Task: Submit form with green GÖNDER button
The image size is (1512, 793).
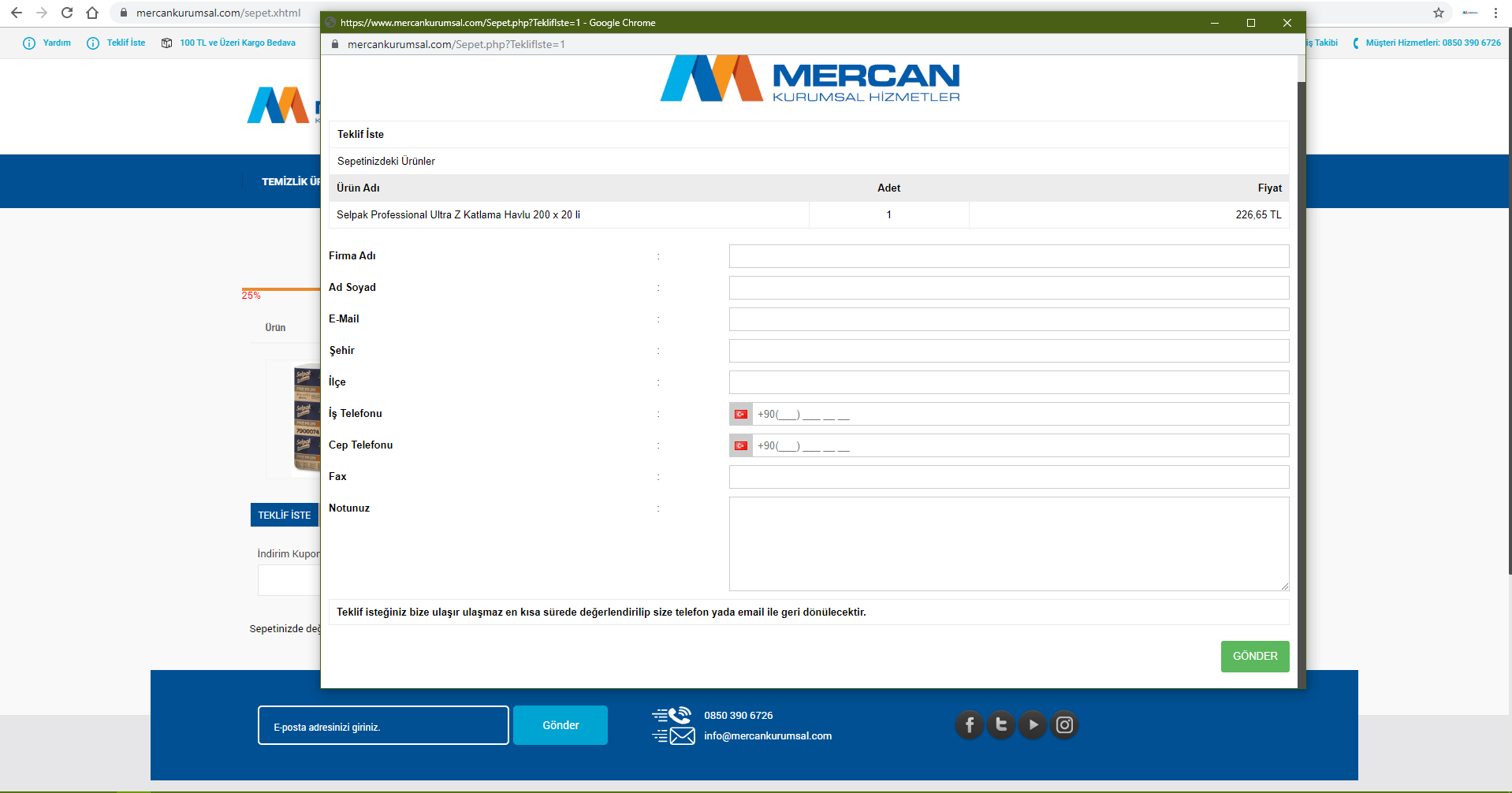Action: click(x=1255, y=657)
